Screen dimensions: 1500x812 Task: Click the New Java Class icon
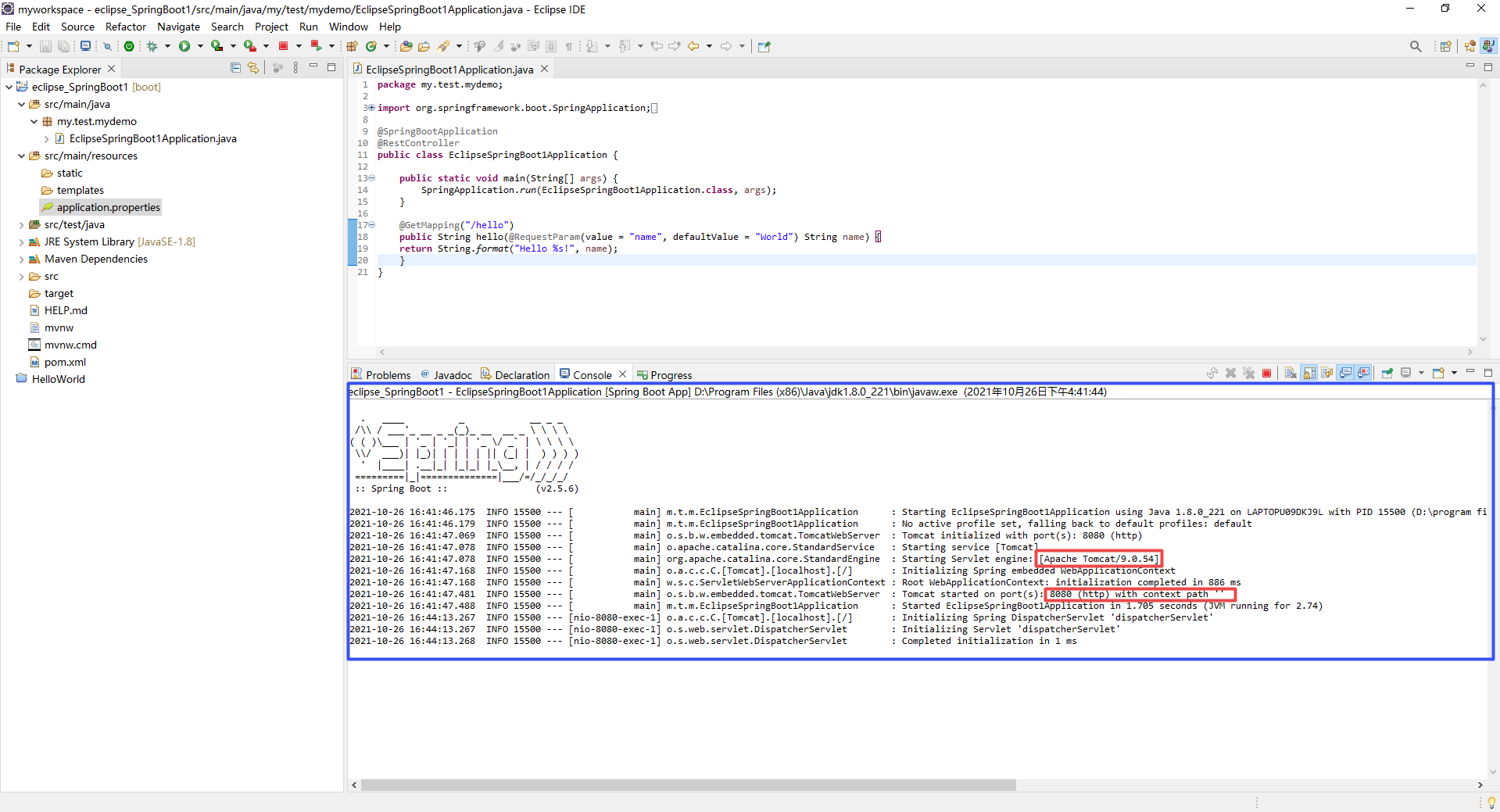[372, 46]
